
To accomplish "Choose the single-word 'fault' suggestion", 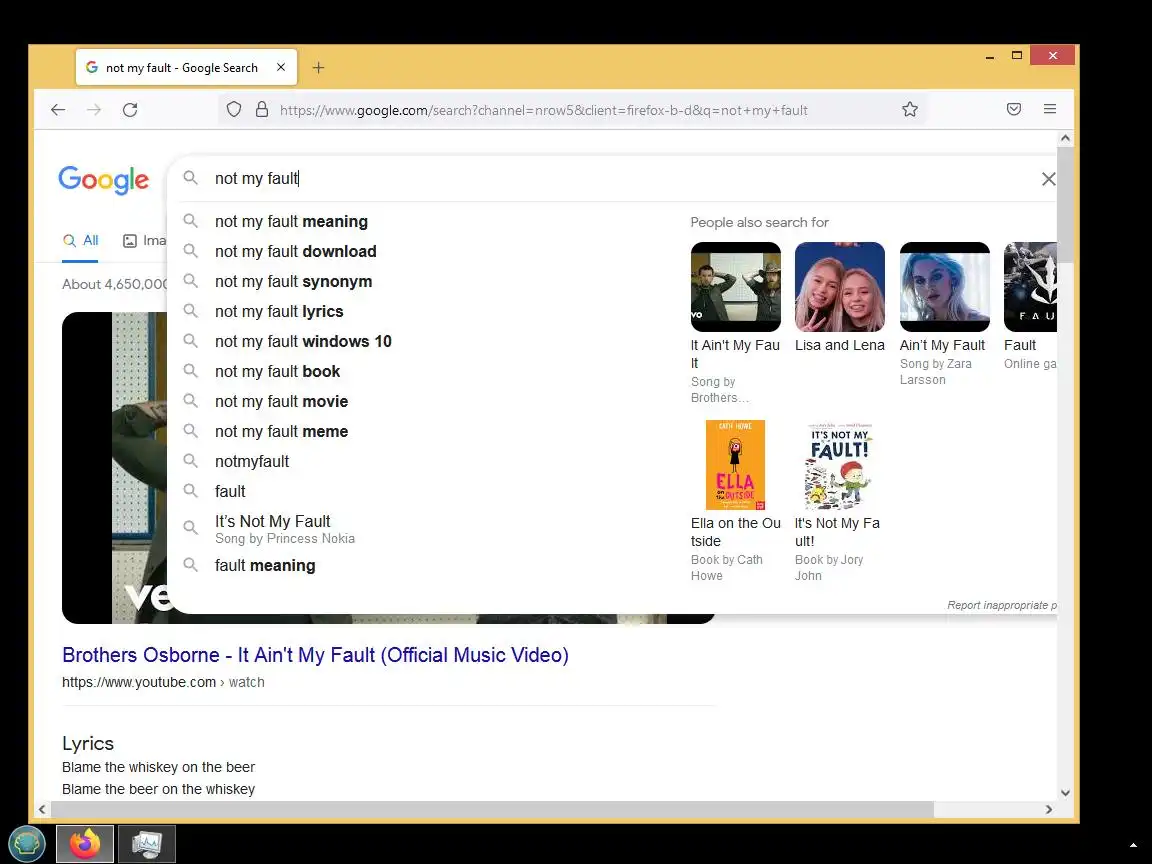I will pos(230,492).
